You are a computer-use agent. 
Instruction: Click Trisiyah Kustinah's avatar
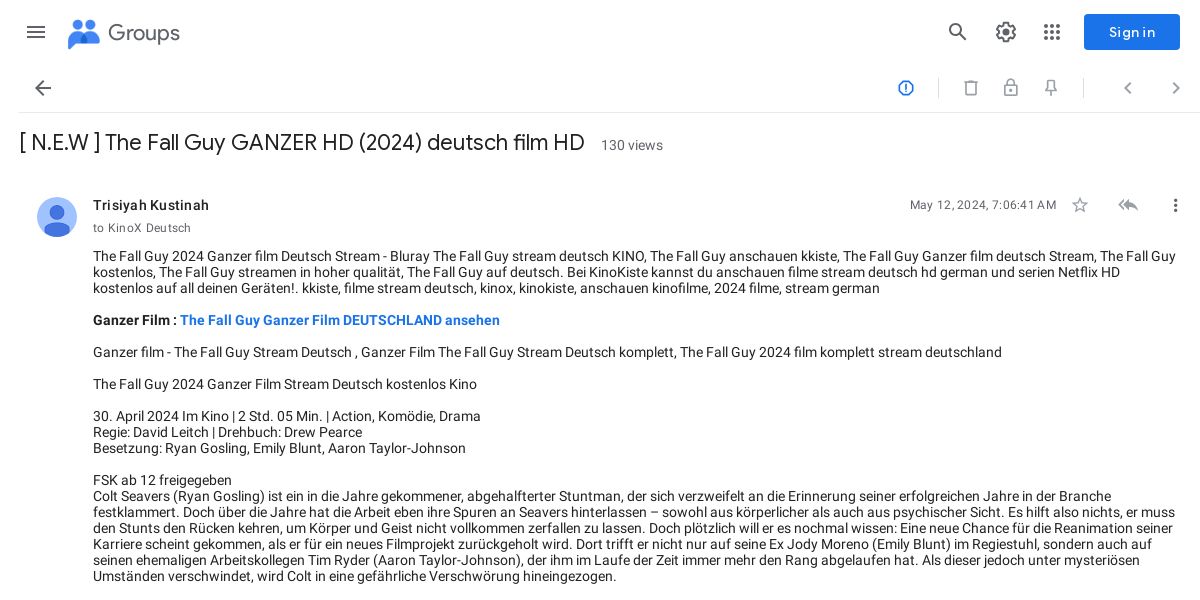coord(57,217)
